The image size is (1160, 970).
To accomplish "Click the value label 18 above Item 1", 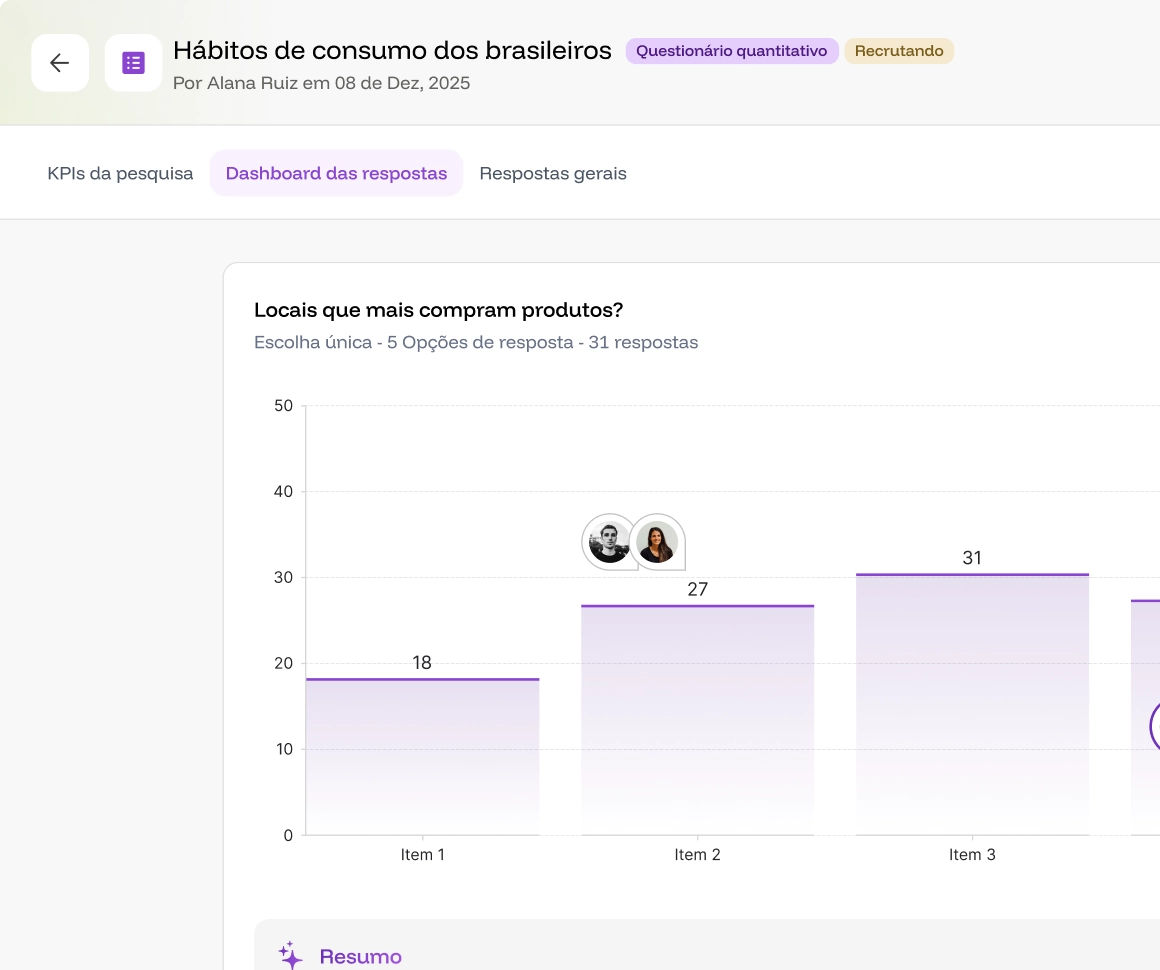I will [422, 662].
